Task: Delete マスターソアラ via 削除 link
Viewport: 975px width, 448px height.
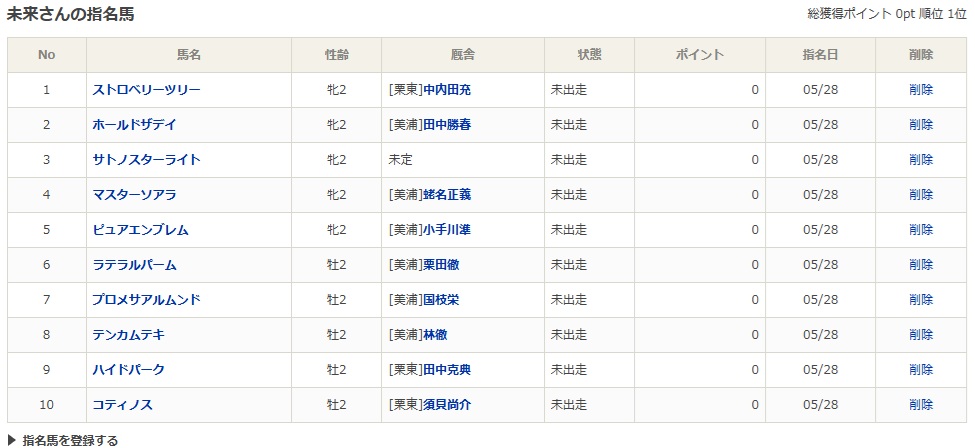Action: (x=921, y=195)
